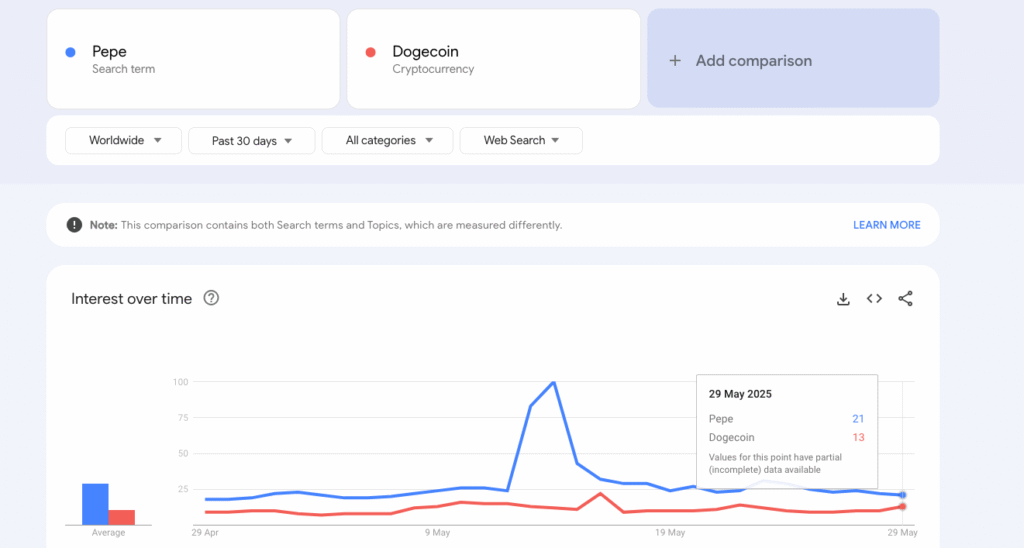Click Add comparison

pyautogui.click(x=793, y=60)
